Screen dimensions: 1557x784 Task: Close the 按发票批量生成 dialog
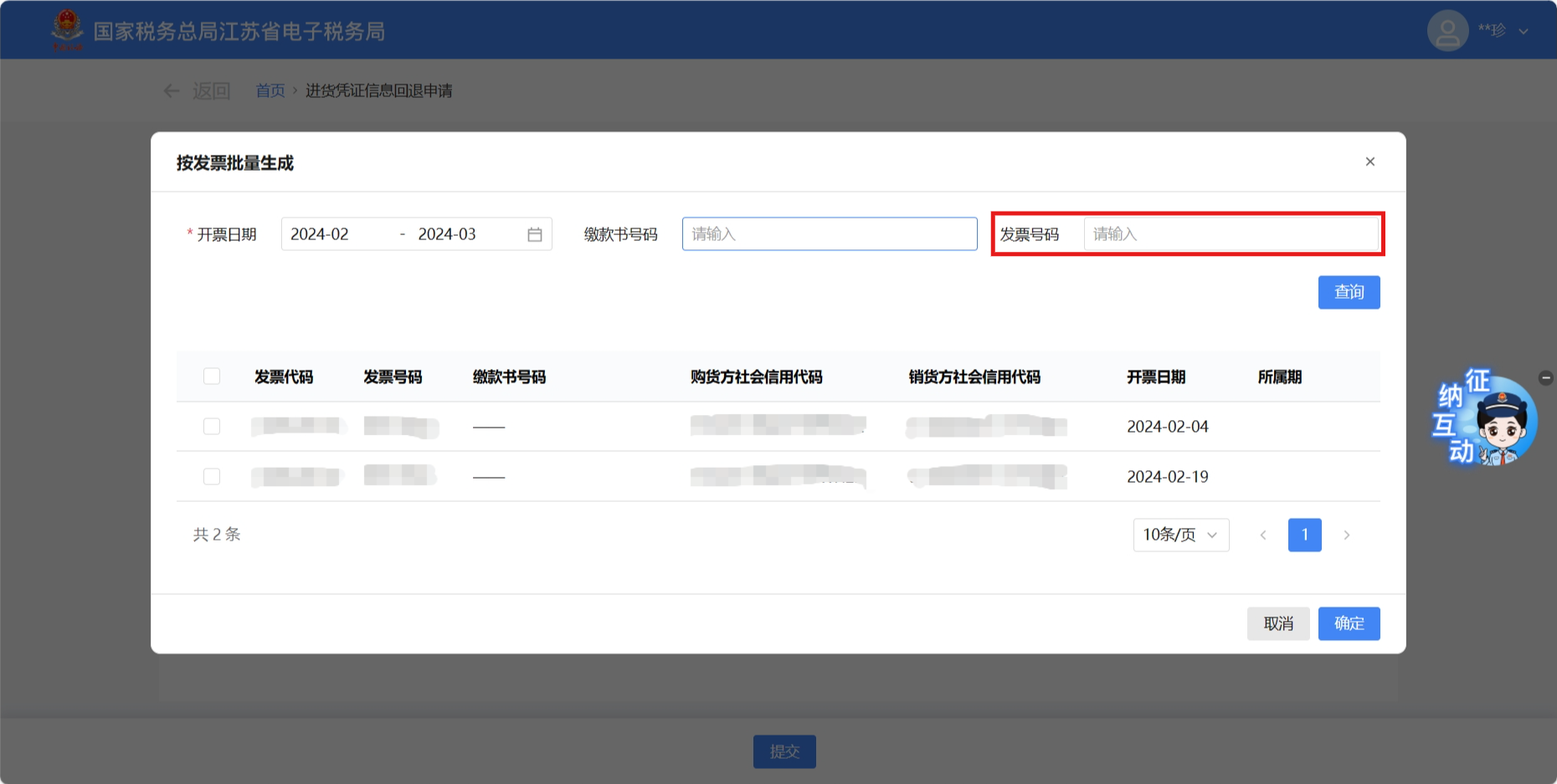1369,161
